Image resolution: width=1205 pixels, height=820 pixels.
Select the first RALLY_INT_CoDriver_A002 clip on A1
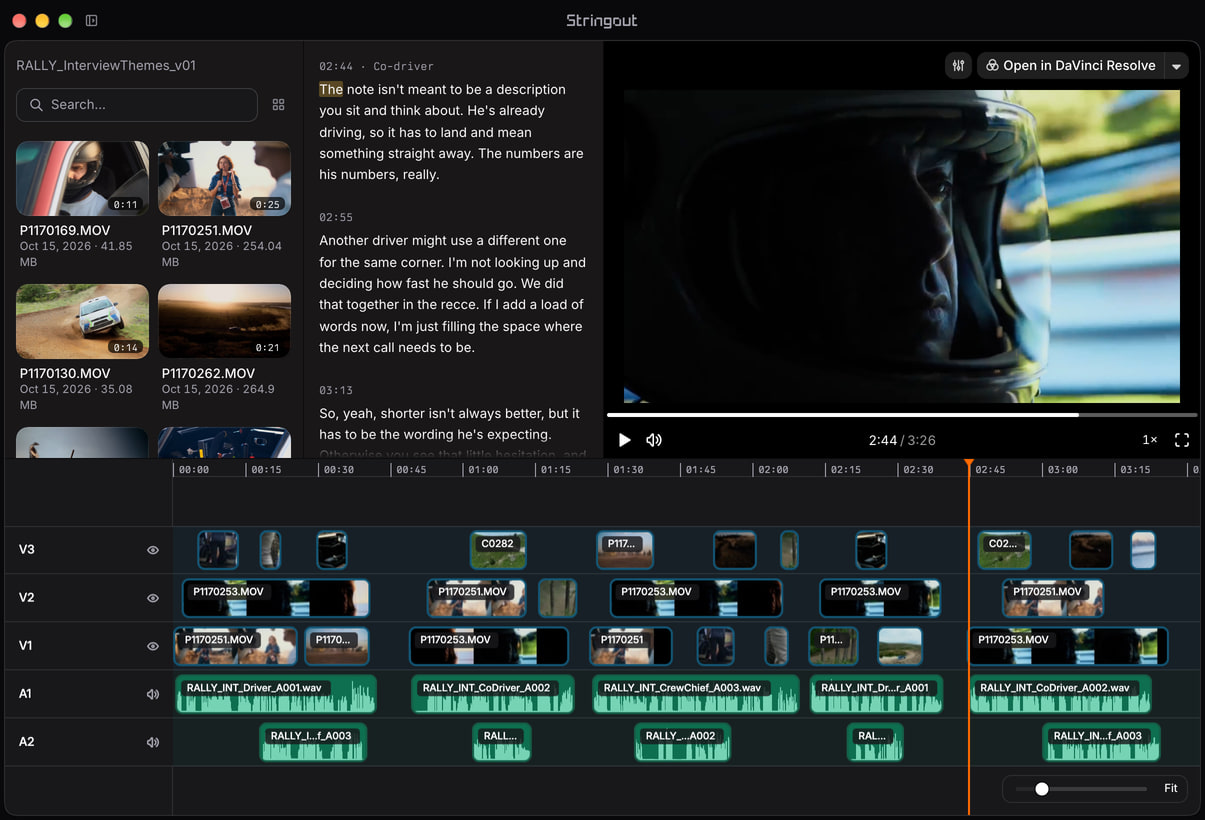coord(493,694)
